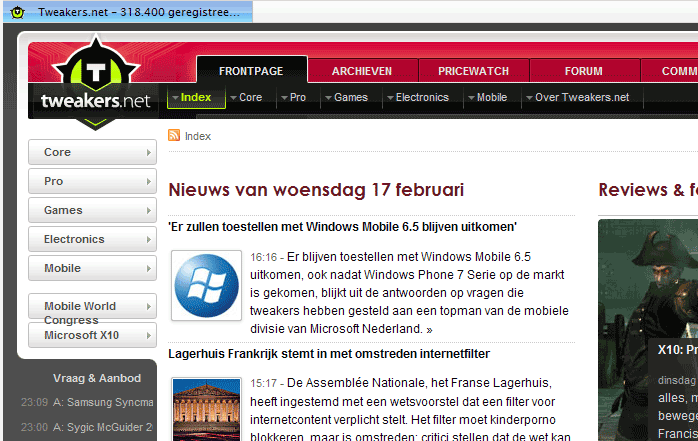Switch to the PRICEWATCH tab

(x=473, y=71)
